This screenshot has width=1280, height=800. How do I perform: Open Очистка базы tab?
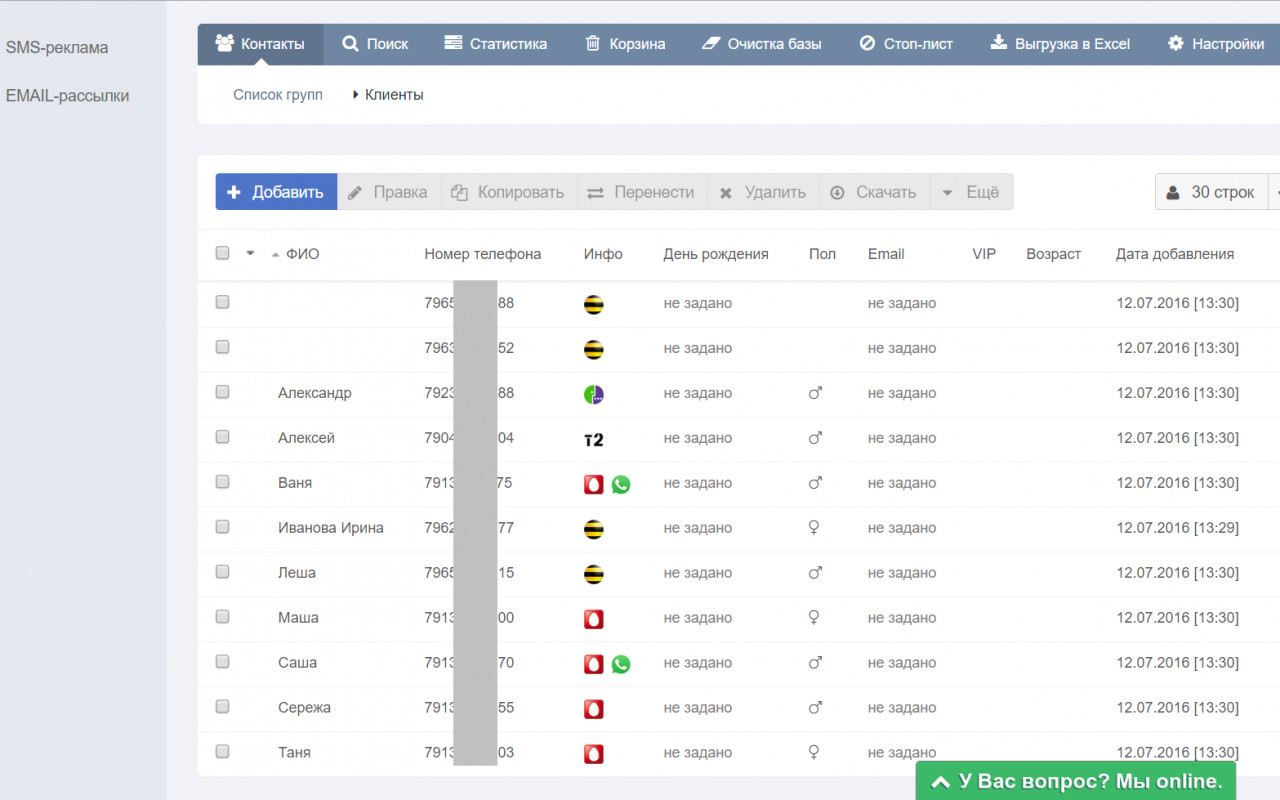point(762,44)
